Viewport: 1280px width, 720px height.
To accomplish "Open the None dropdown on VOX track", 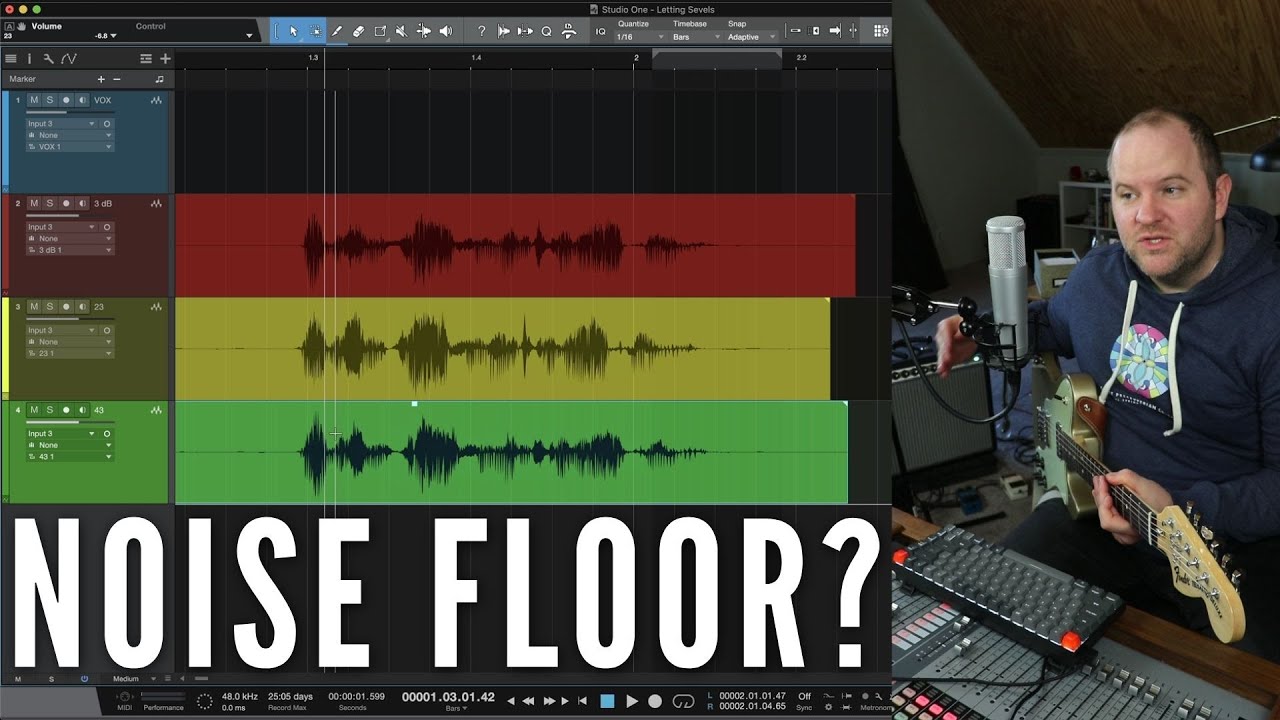I will tap(70, 135).
